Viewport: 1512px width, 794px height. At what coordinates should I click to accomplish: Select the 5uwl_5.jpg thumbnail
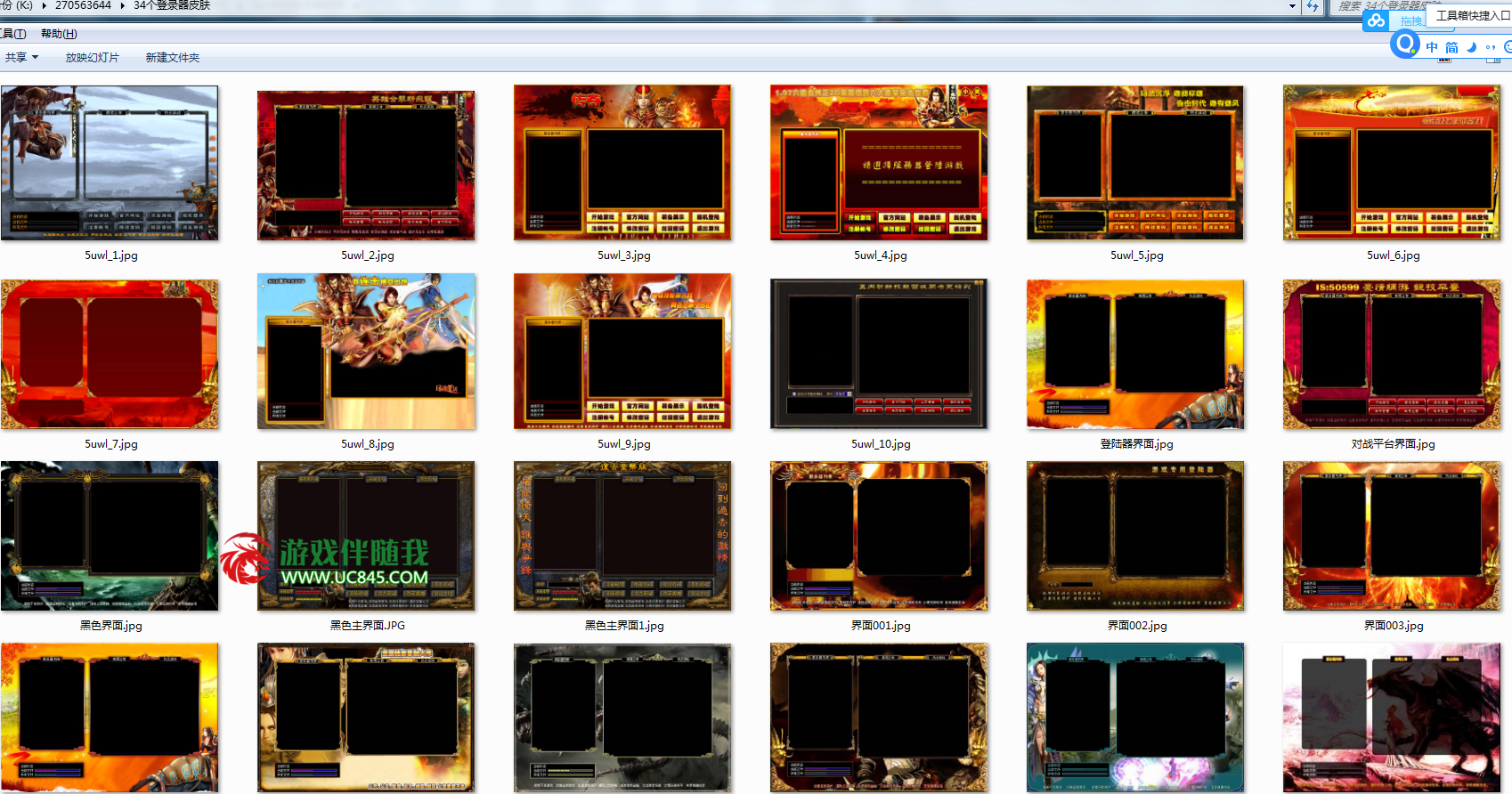coord(1135,163)
